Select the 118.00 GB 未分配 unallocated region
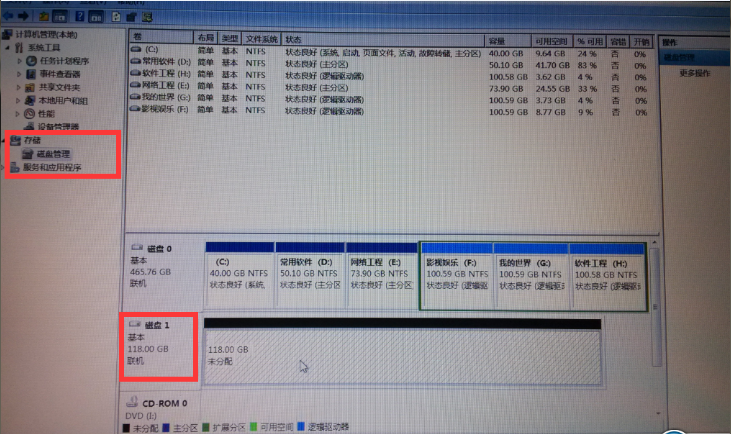The image size is (731, 434). point(403,353)
